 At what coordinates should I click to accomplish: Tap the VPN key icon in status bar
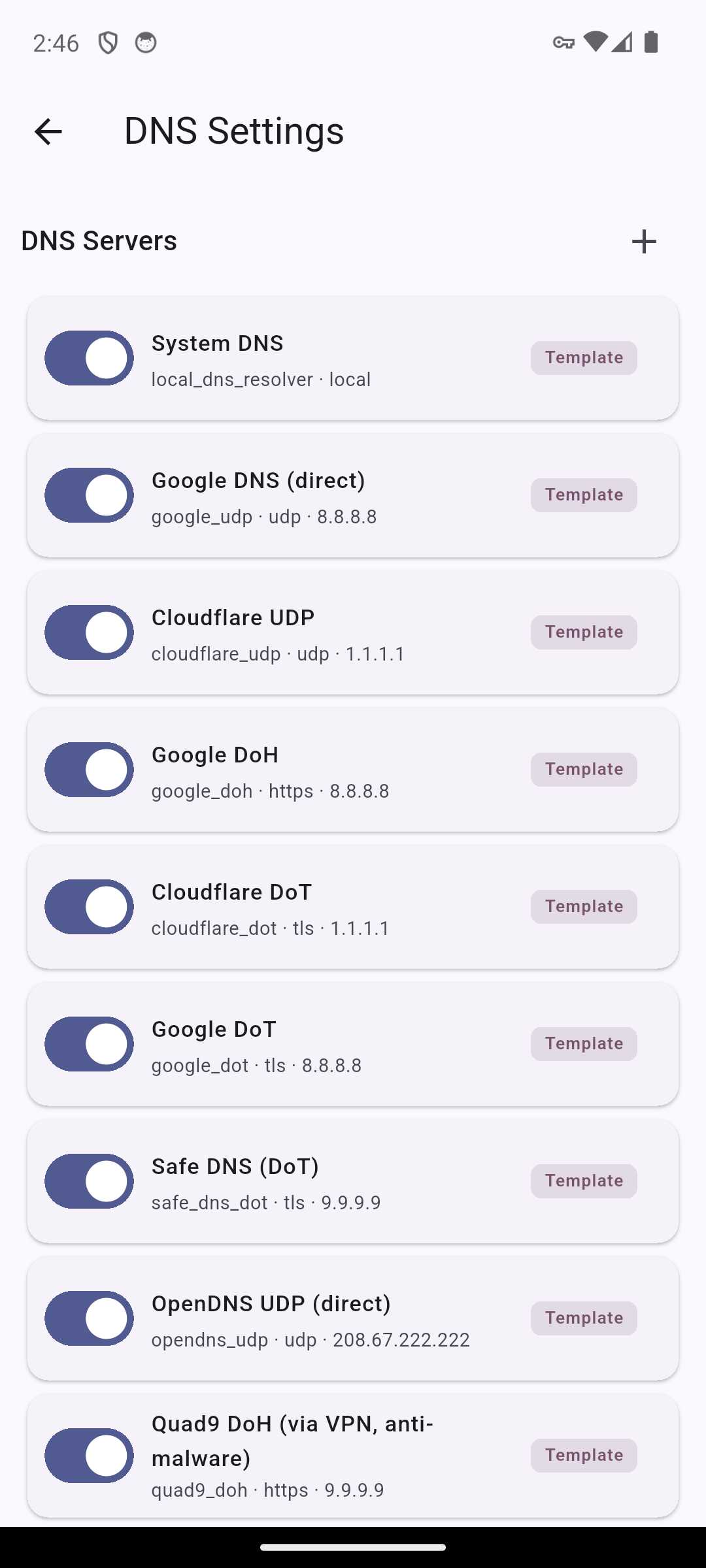[x=563, y=43]
